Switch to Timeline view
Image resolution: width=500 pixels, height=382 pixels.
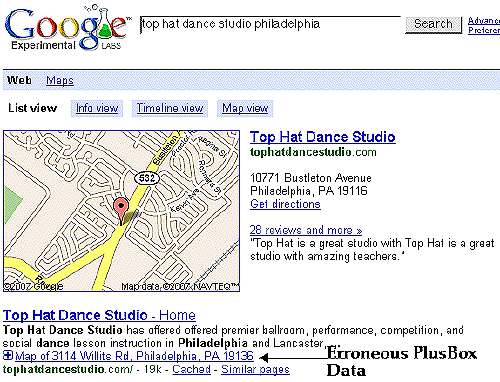point(170,108)
